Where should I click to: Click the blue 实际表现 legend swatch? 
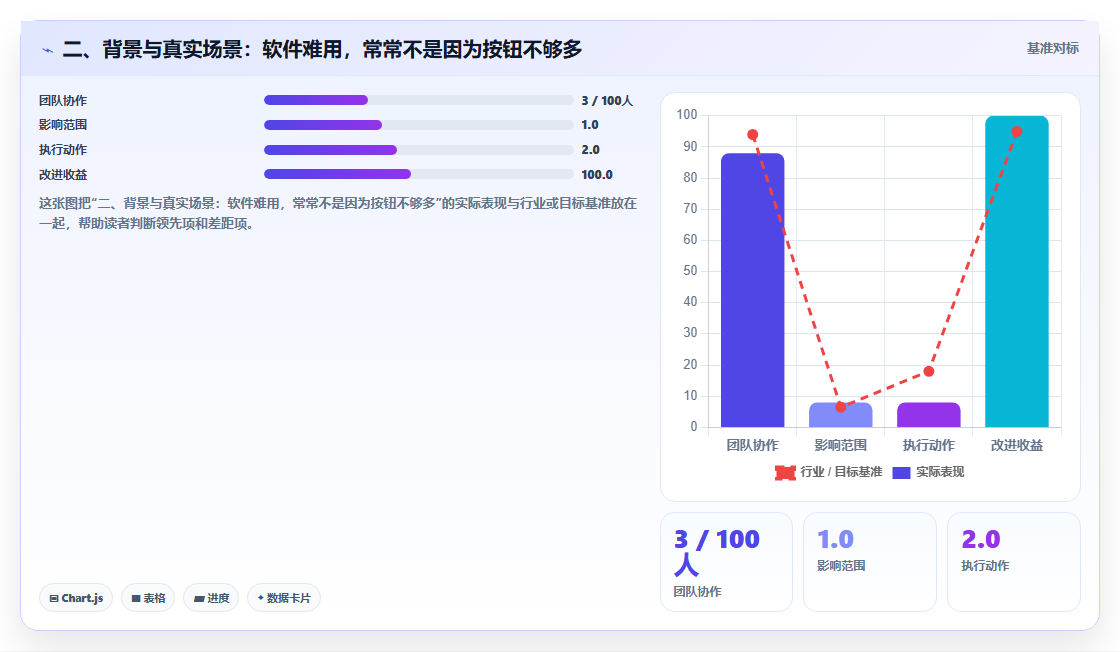tap(901, 473)
